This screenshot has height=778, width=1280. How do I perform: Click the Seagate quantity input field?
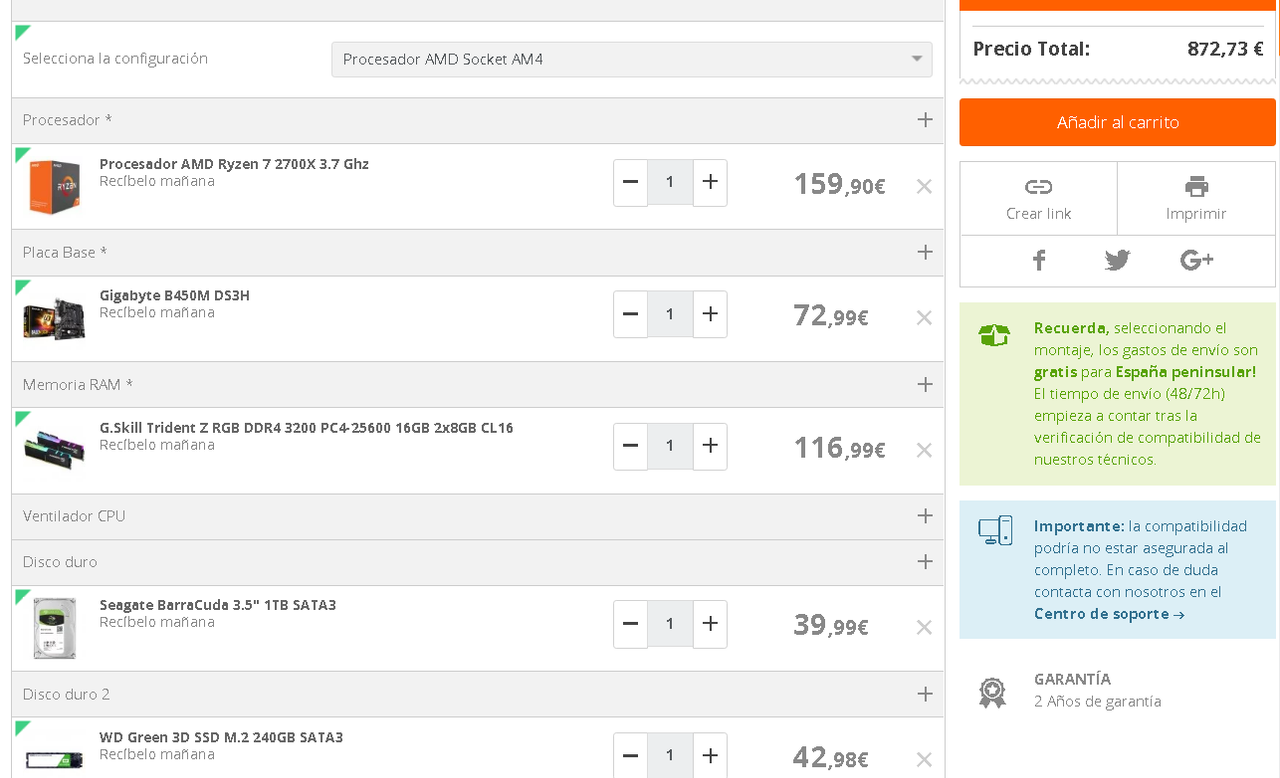[x=670, y=624]
